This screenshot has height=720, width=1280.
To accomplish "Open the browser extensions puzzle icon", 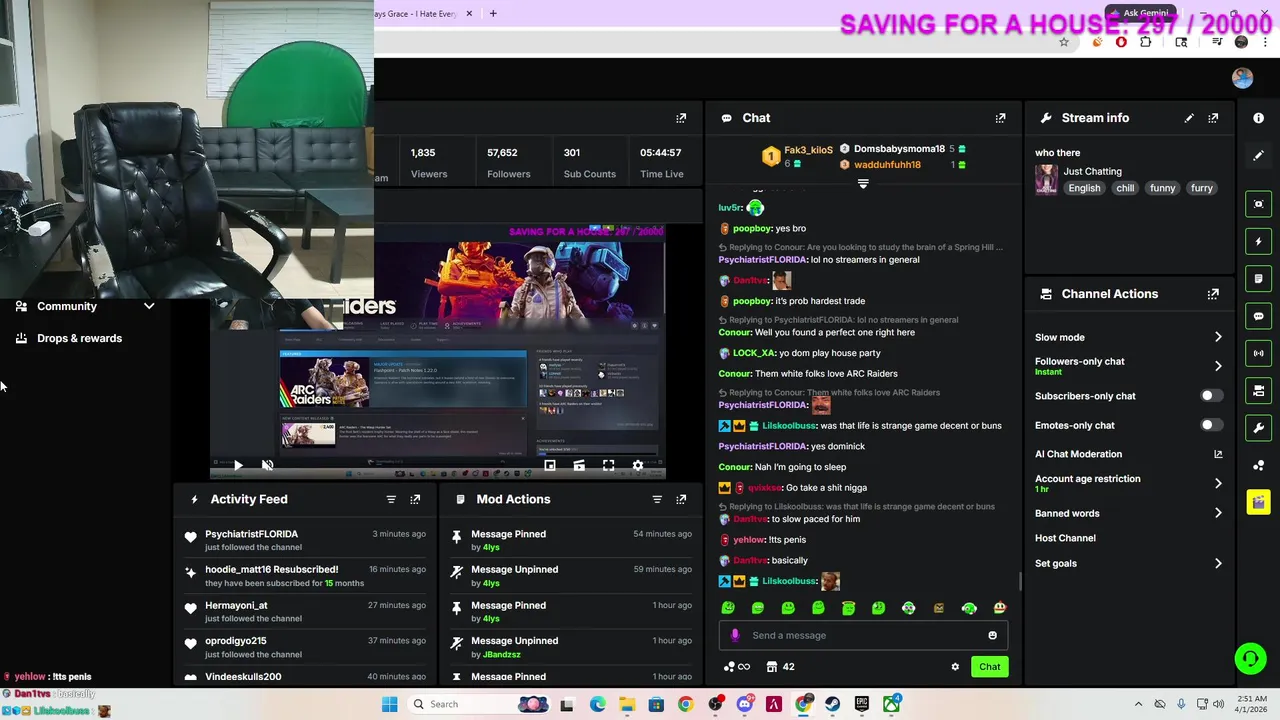I will click(1146, 42).
